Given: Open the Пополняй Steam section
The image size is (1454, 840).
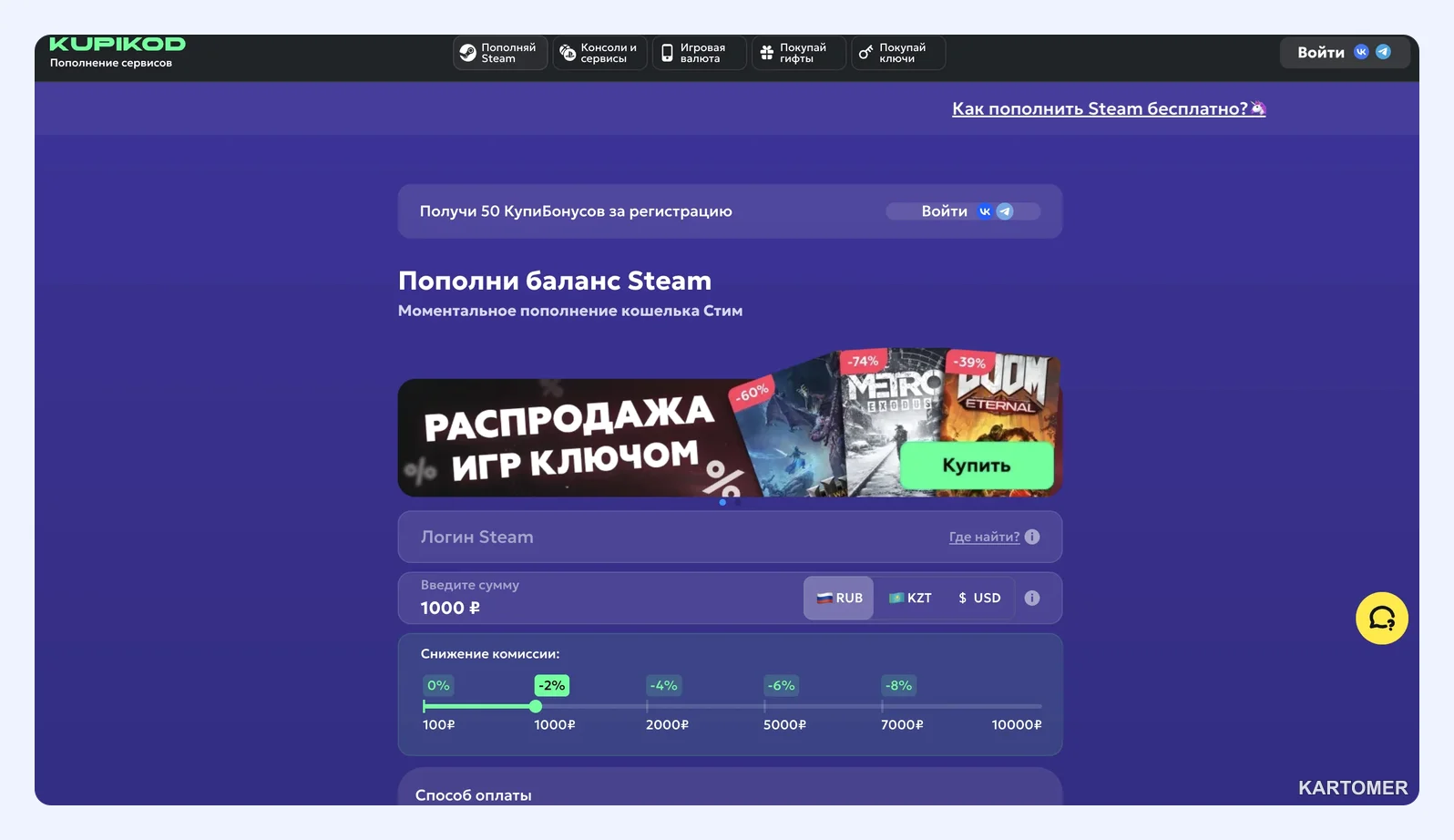Looking at the screenshot, I should click(500, 53).
